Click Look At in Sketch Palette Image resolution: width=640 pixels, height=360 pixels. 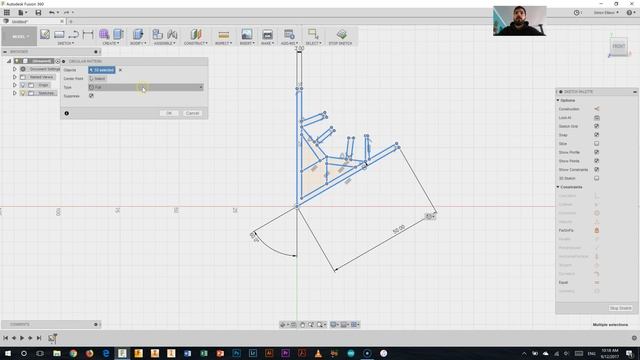click(x=596, y=118)
